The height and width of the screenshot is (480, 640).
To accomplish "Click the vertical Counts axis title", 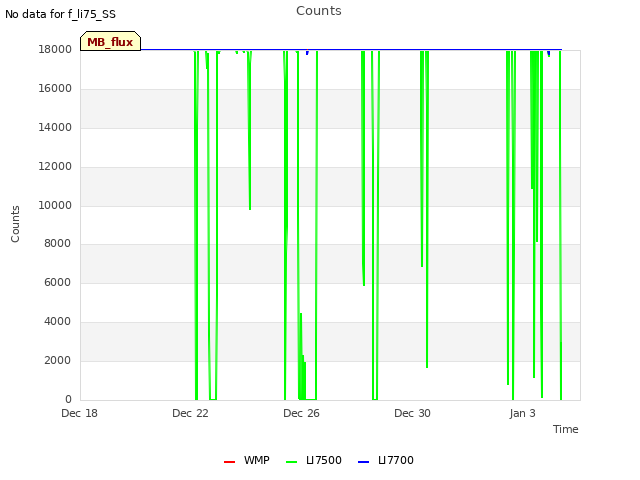I will click(15, 224).
